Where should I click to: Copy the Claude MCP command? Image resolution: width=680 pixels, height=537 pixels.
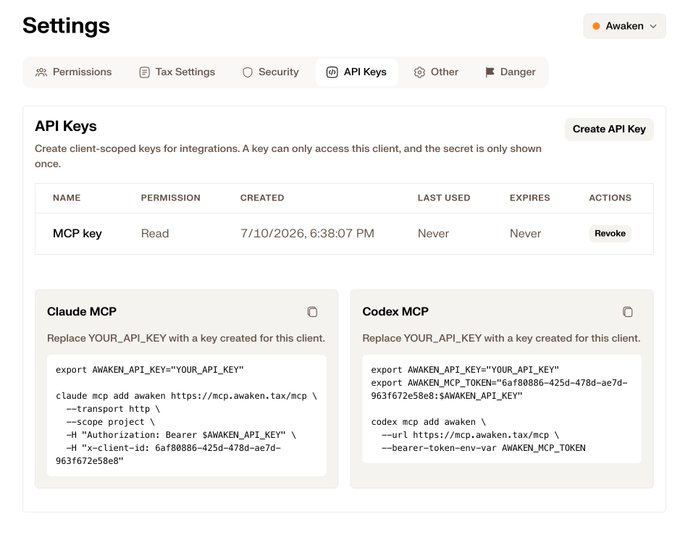point(312,311)
